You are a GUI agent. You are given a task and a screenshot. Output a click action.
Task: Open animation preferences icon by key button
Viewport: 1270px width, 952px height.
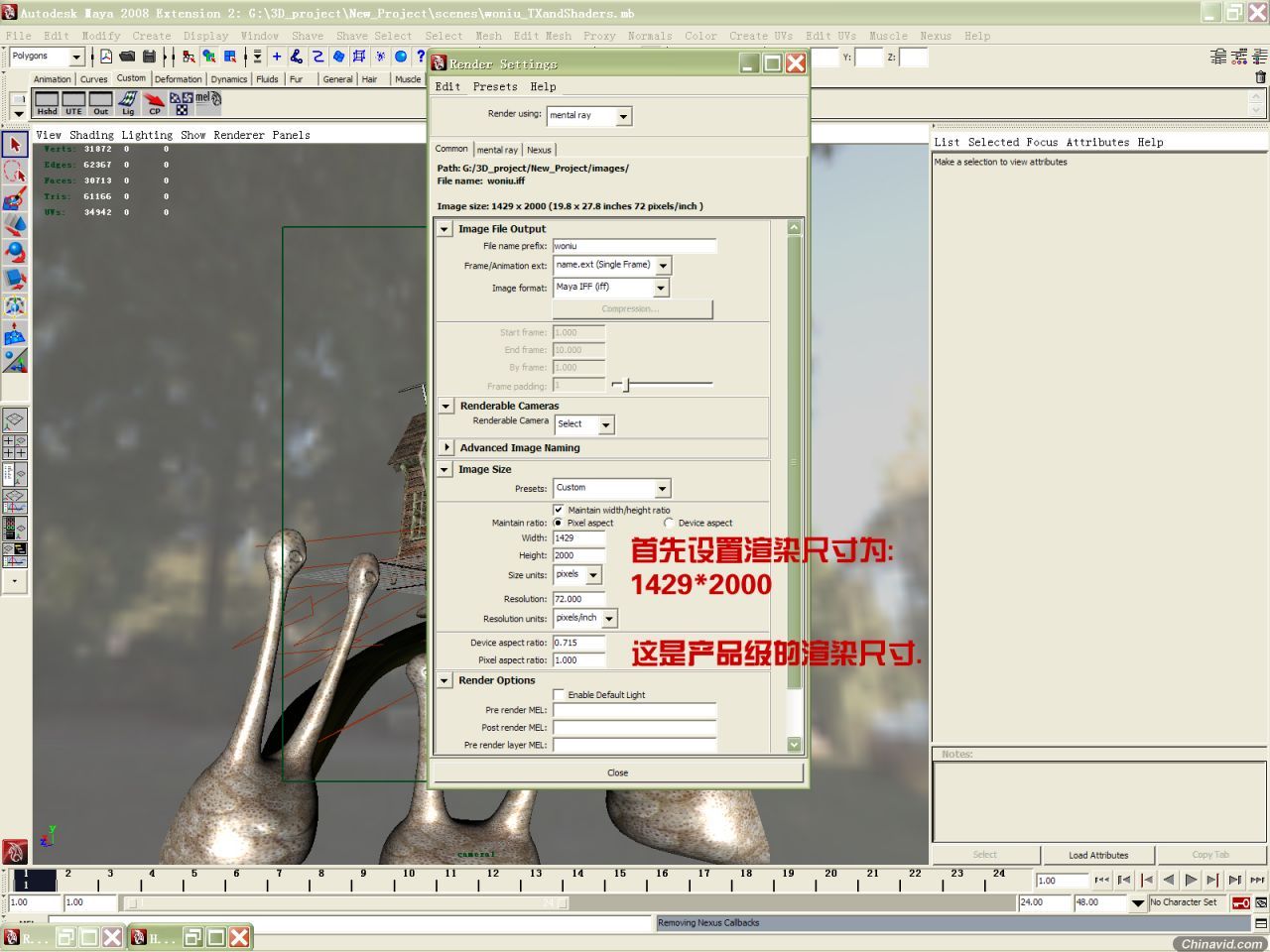pos(1261,902)
